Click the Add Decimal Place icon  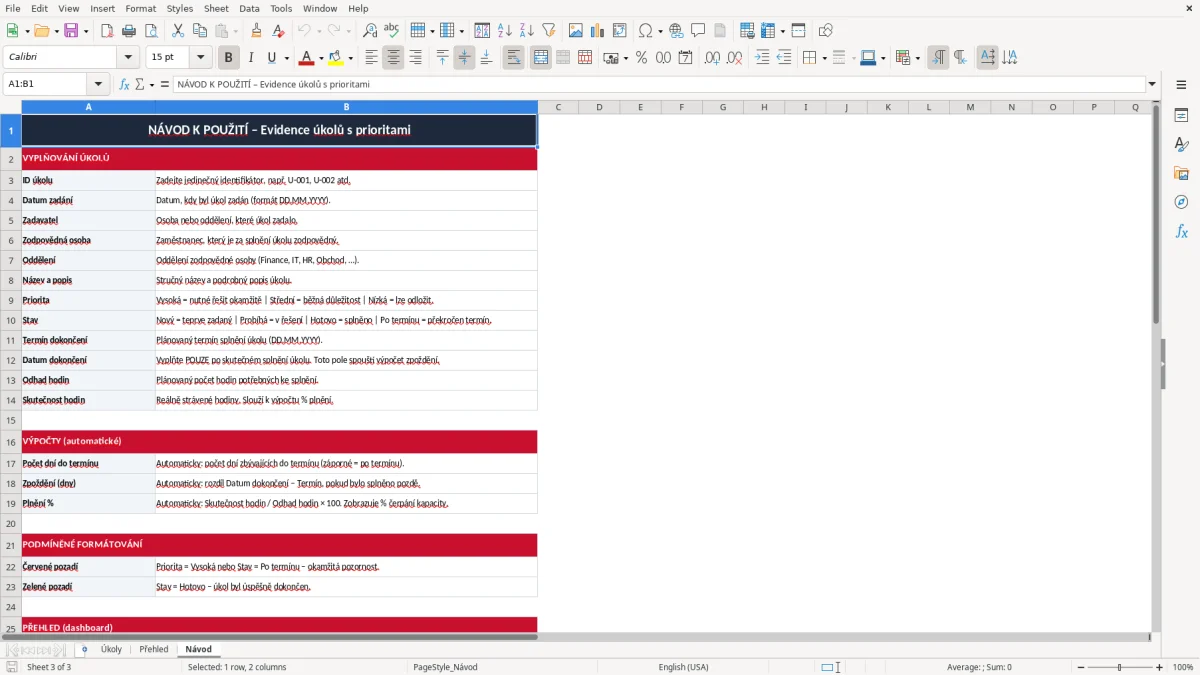713,58
